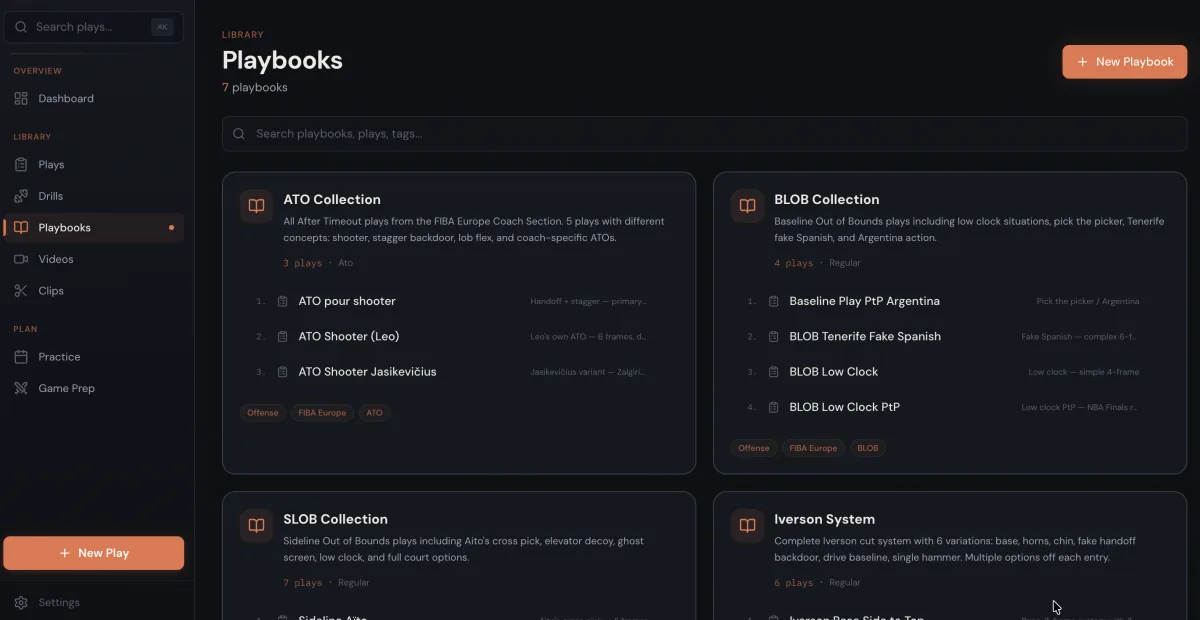This screenshot has height=620, width=1200.
Task: Click FIBA Europe tag in ATO Collection
Action: pos(322,412)
